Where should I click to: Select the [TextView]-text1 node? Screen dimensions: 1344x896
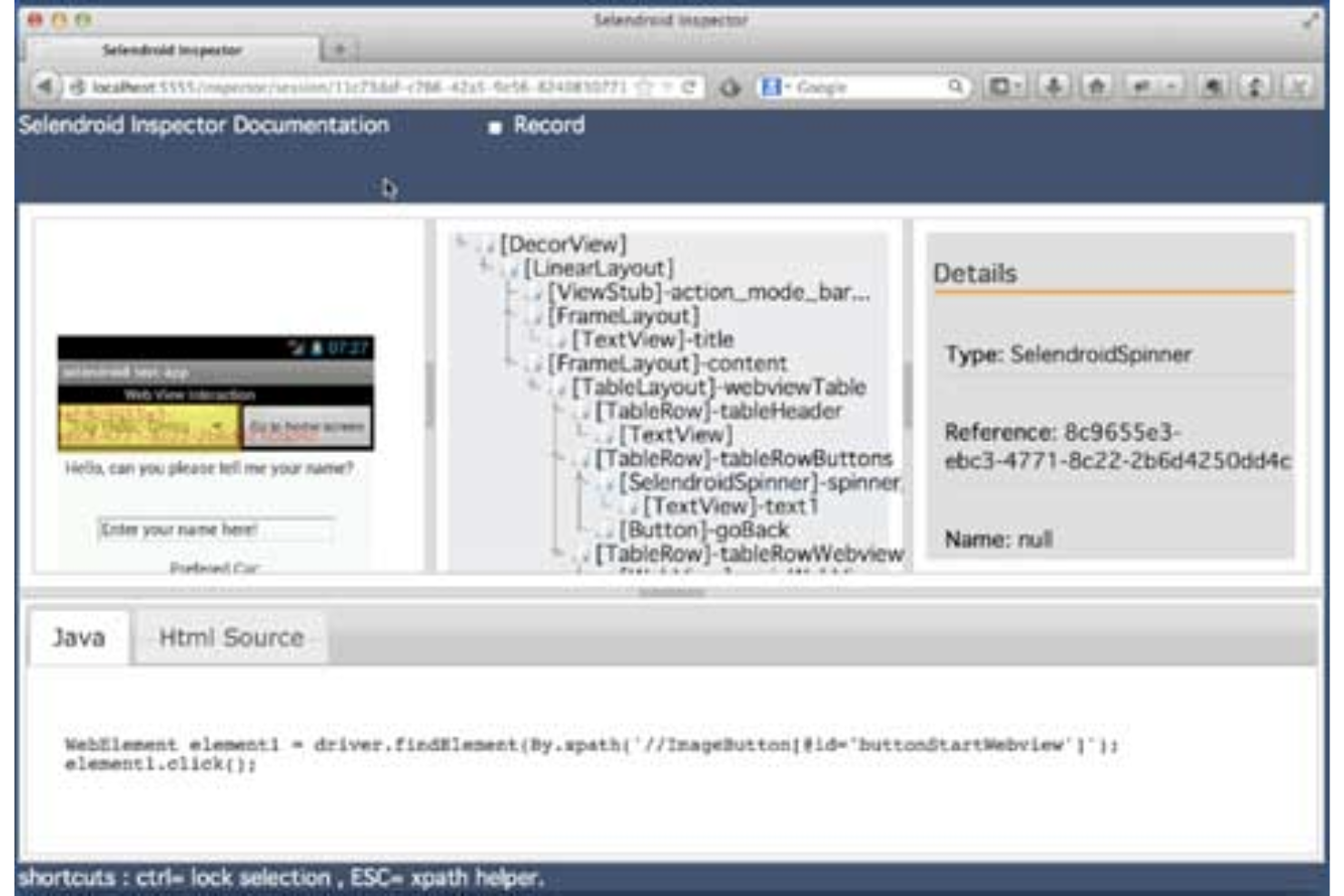[x=730, y=506]
